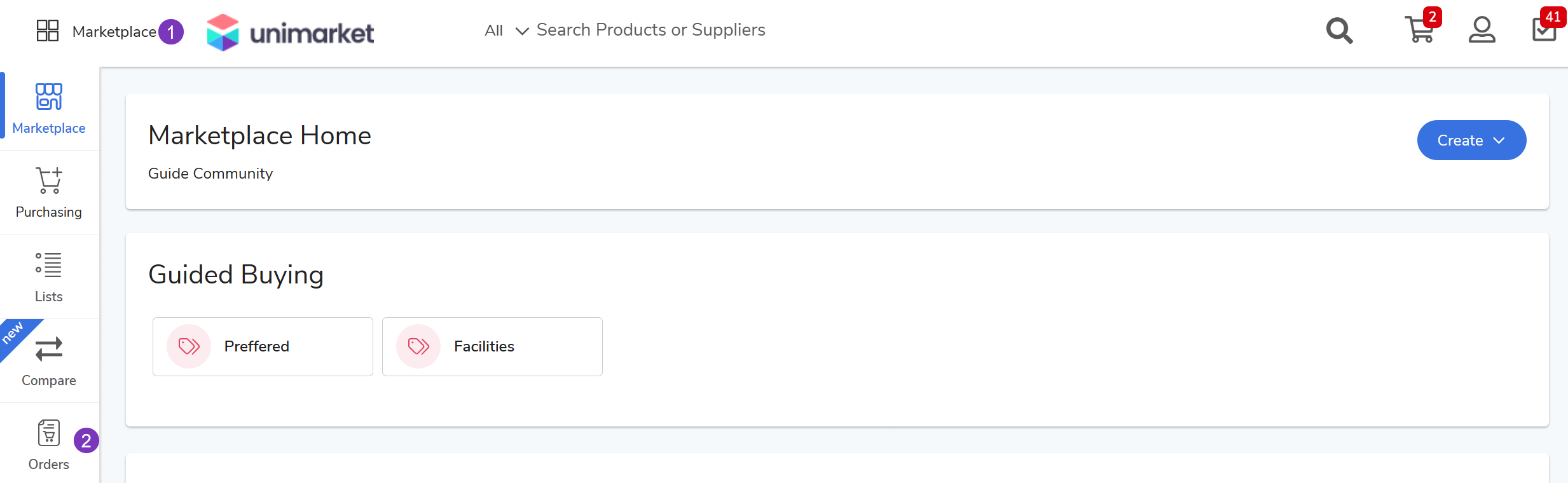
Task: Go to Orders in the sidebar
Action: [49, 445]
